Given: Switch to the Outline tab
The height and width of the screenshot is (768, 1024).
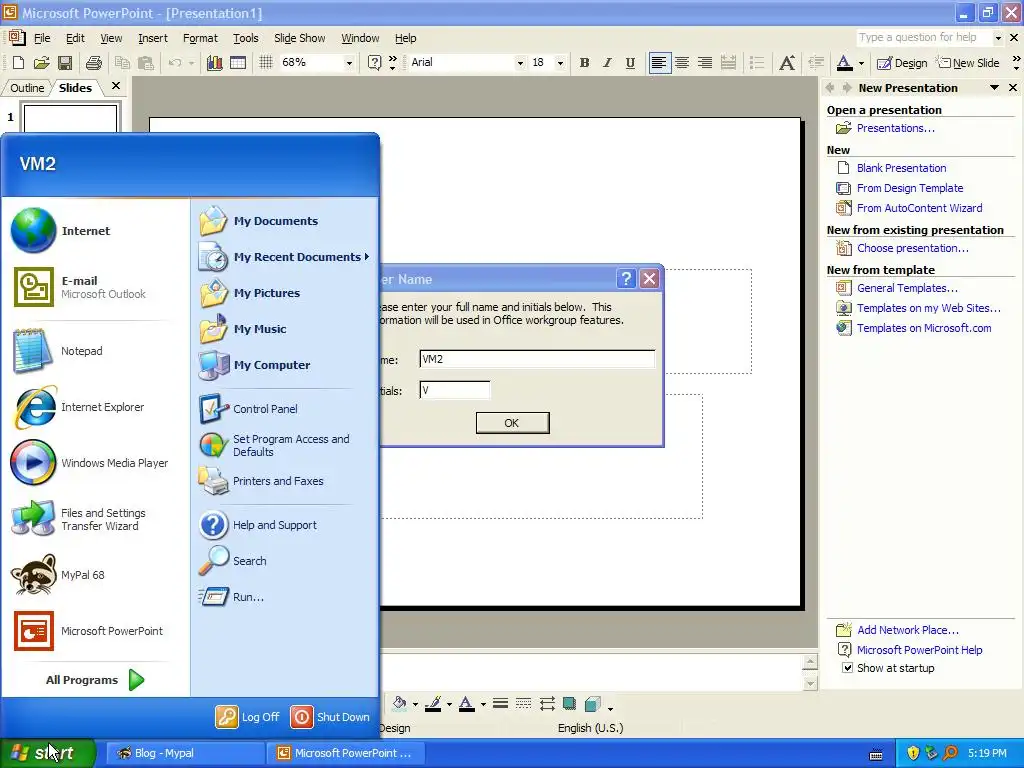Looking at the screenshot, I should [27, 88].
